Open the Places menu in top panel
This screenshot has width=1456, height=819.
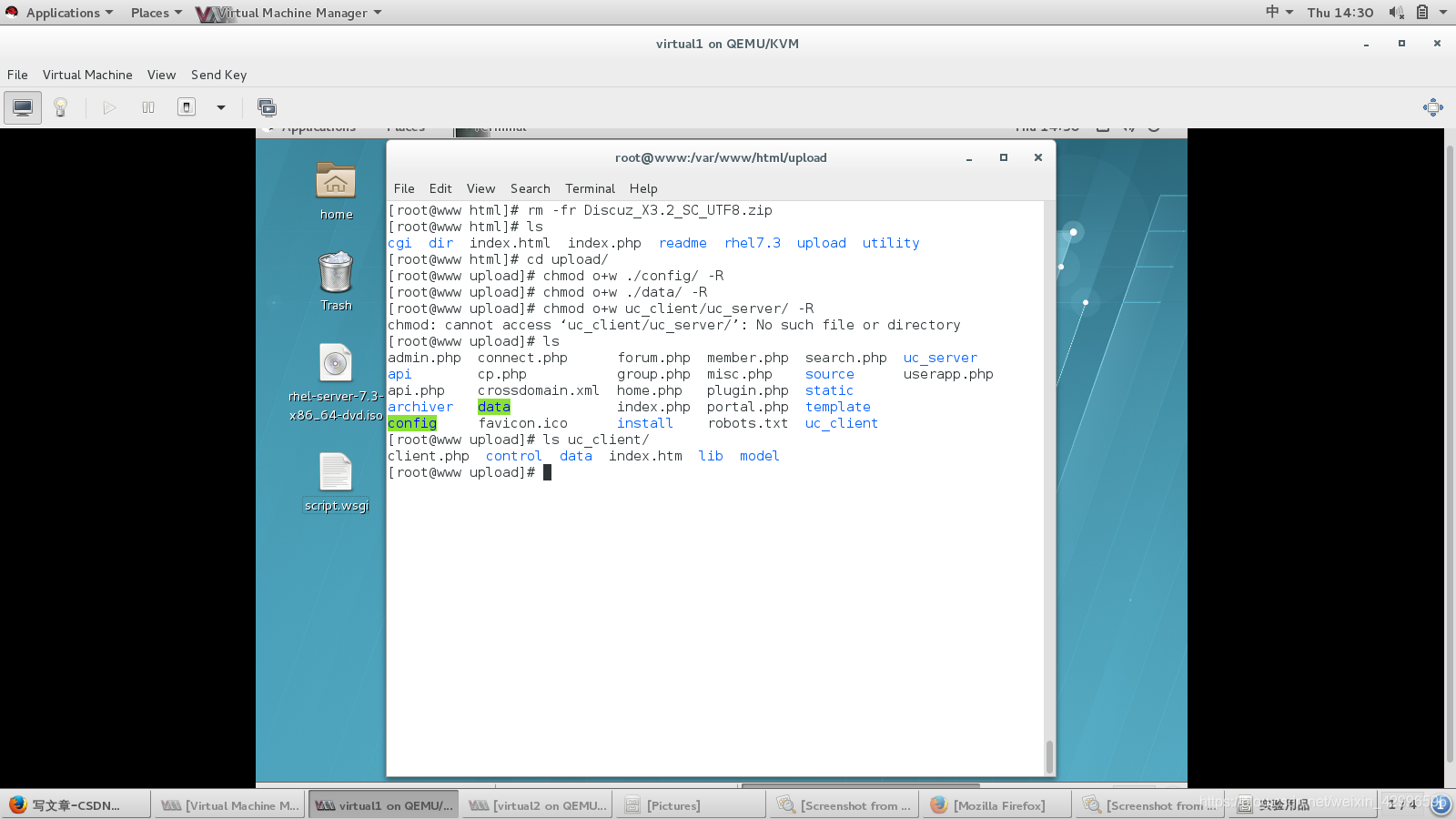pyautogui.click(x=156, y=13)
